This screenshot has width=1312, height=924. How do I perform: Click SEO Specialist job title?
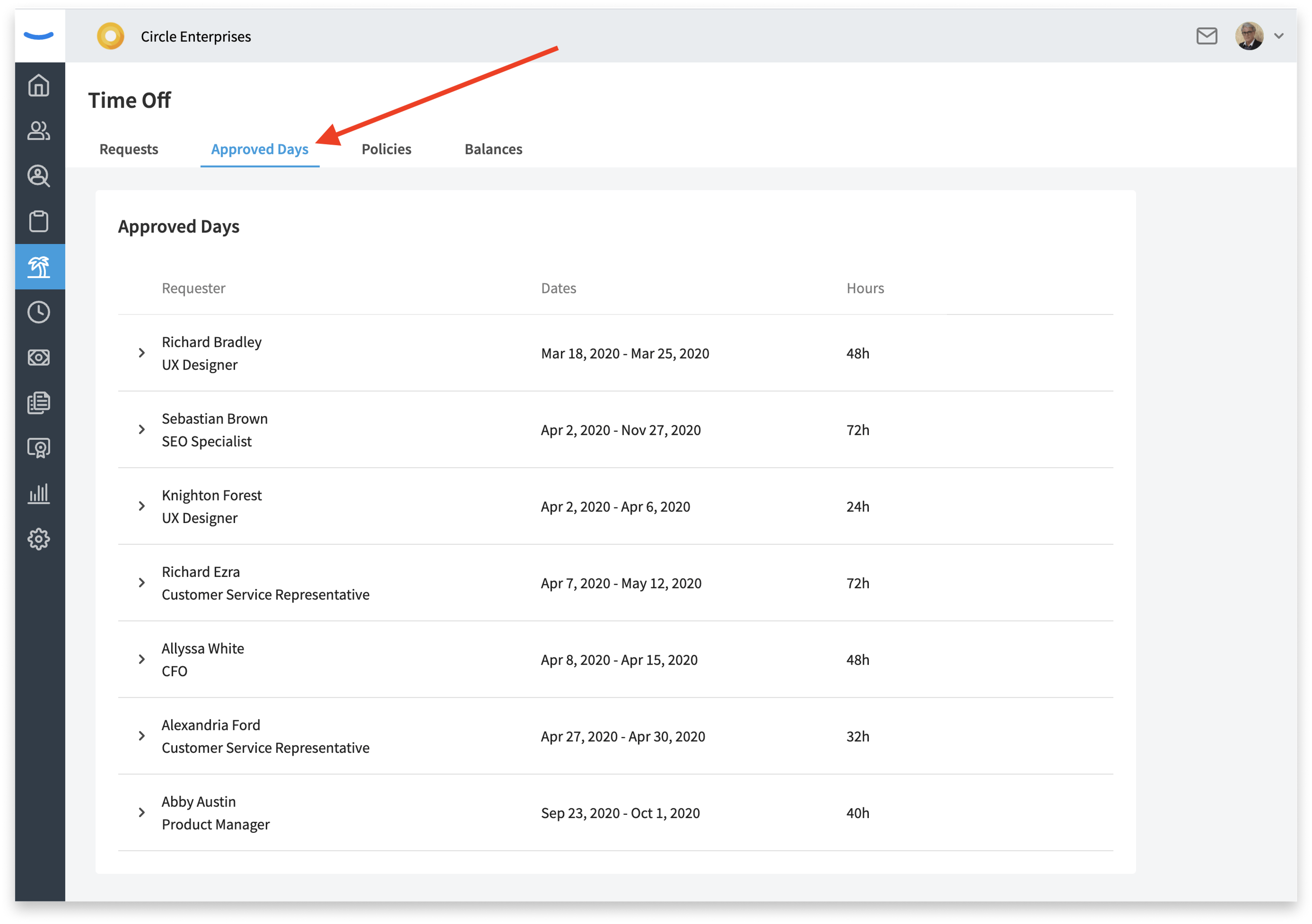coord(206,441)
